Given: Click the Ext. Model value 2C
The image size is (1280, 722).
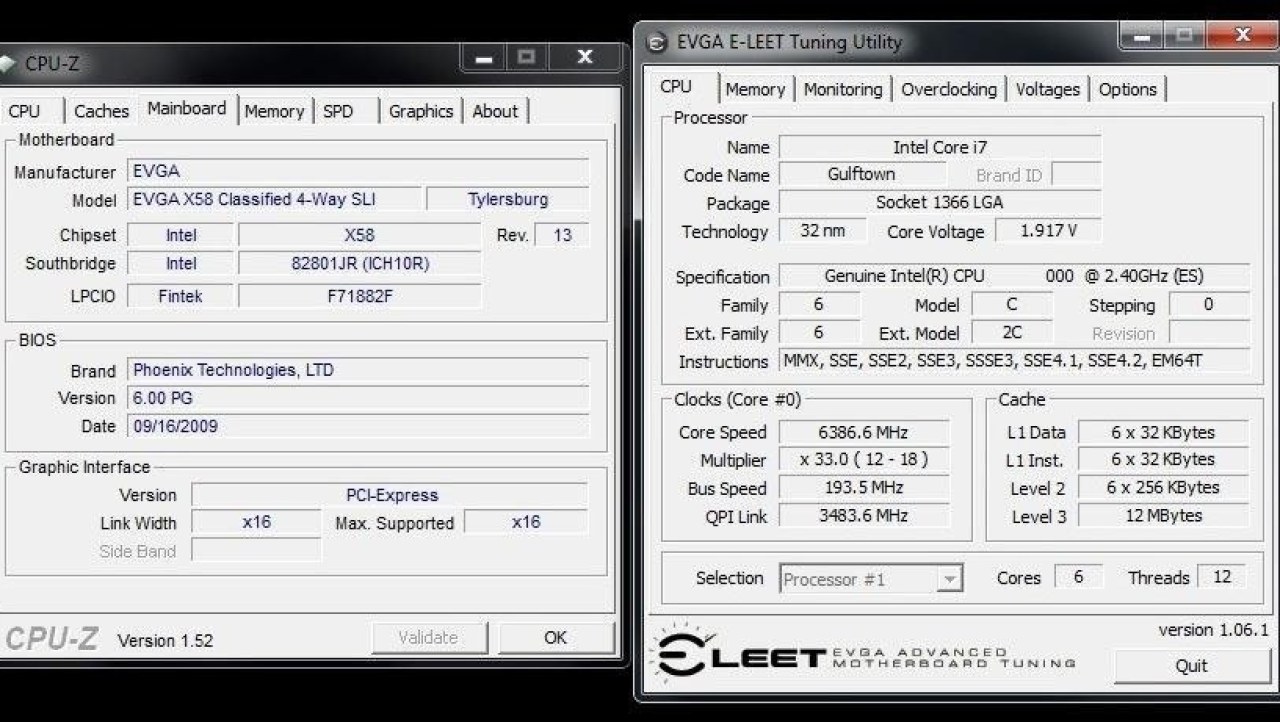Looking at the screenshot, I should [1012, 333].
